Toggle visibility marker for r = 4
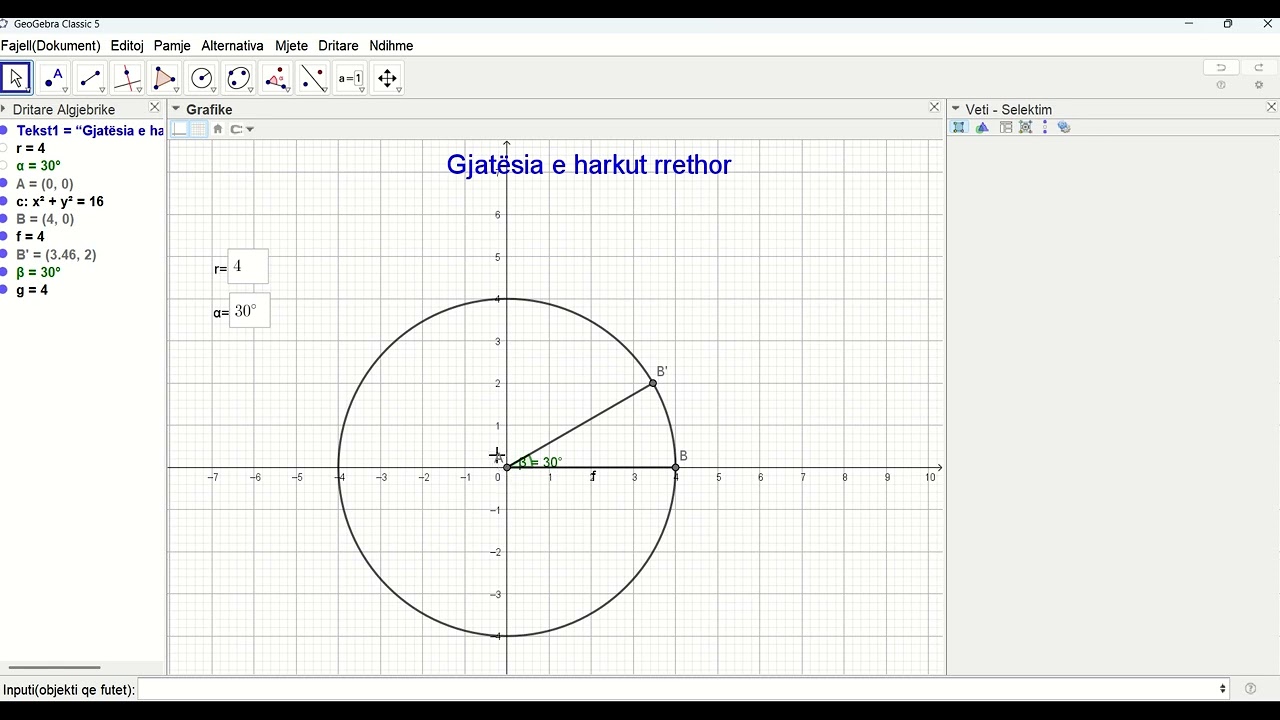Image resolution: width=1280 pixels, height=720 pixels. 4,148
